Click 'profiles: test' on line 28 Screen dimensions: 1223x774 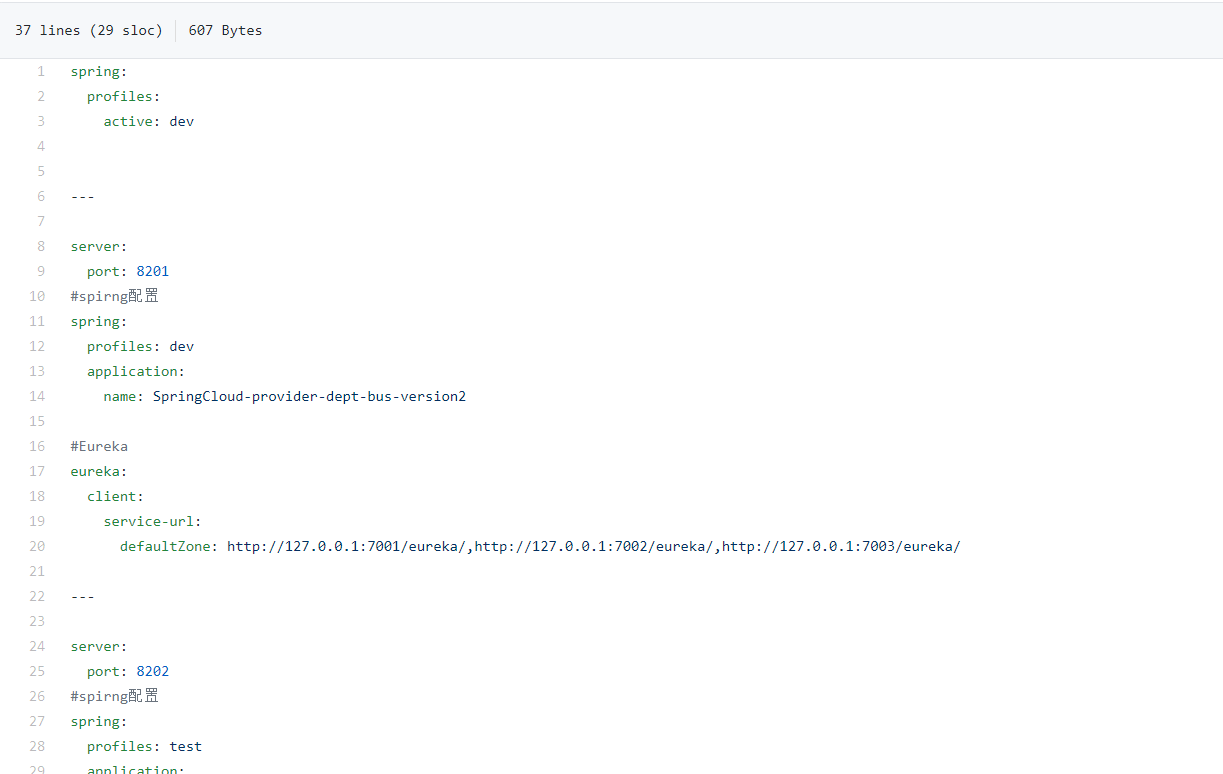pos(145,746)
